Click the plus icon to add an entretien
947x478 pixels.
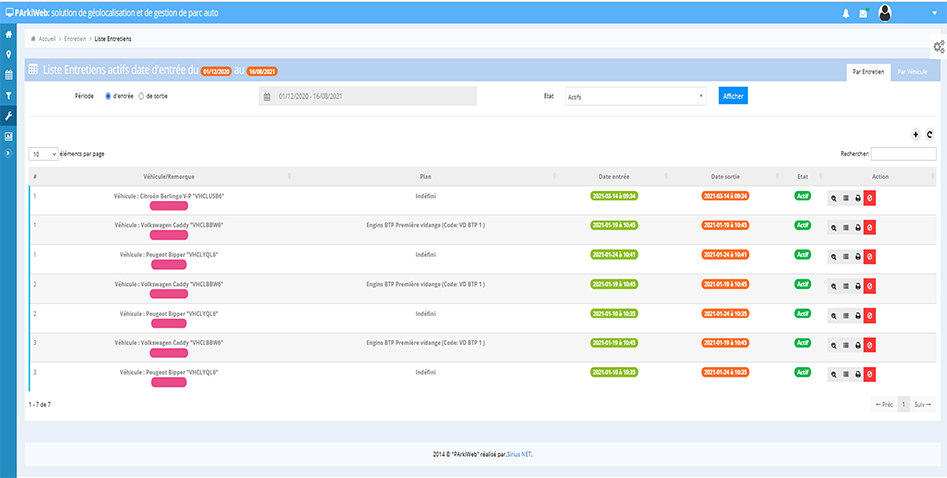coord(915,134)
